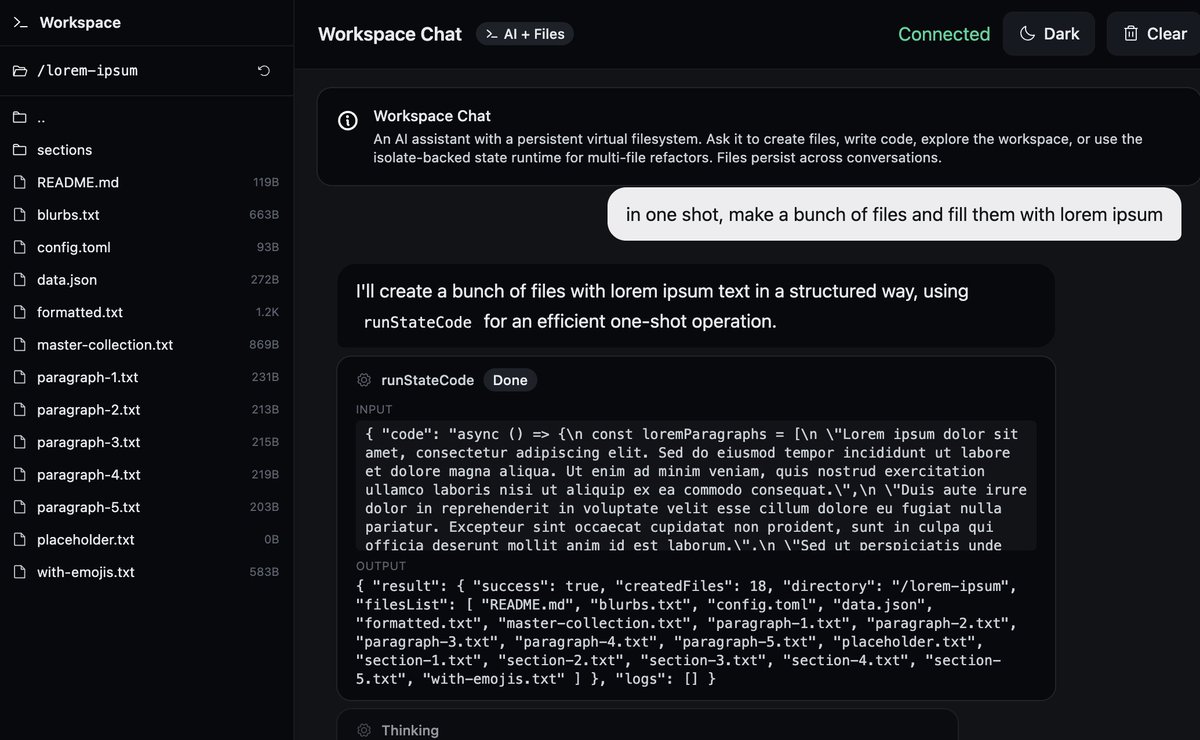Open master-collection.txt file

[x=146, y=345]
